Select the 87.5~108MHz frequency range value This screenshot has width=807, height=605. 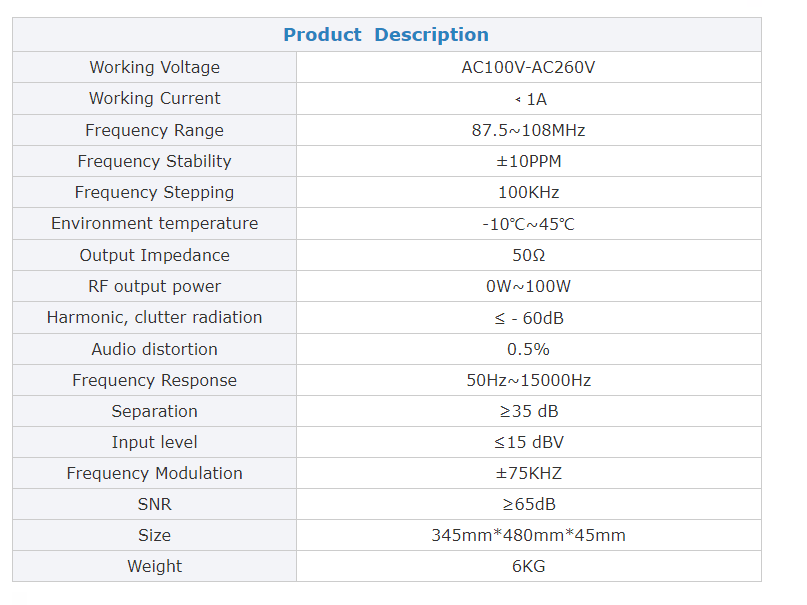[x=528, y=130]
